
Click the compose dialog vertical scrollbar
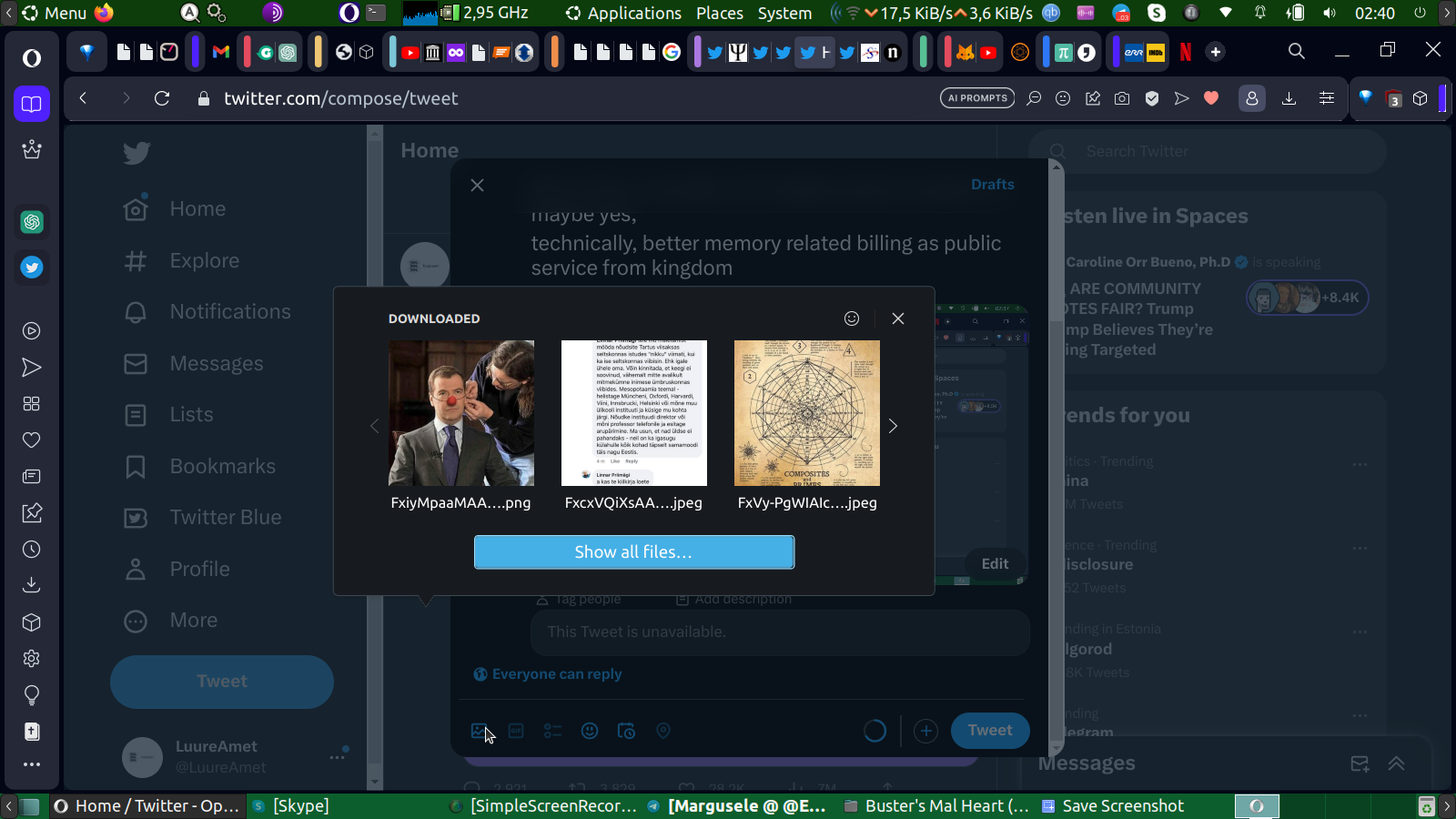point(1057,459)
